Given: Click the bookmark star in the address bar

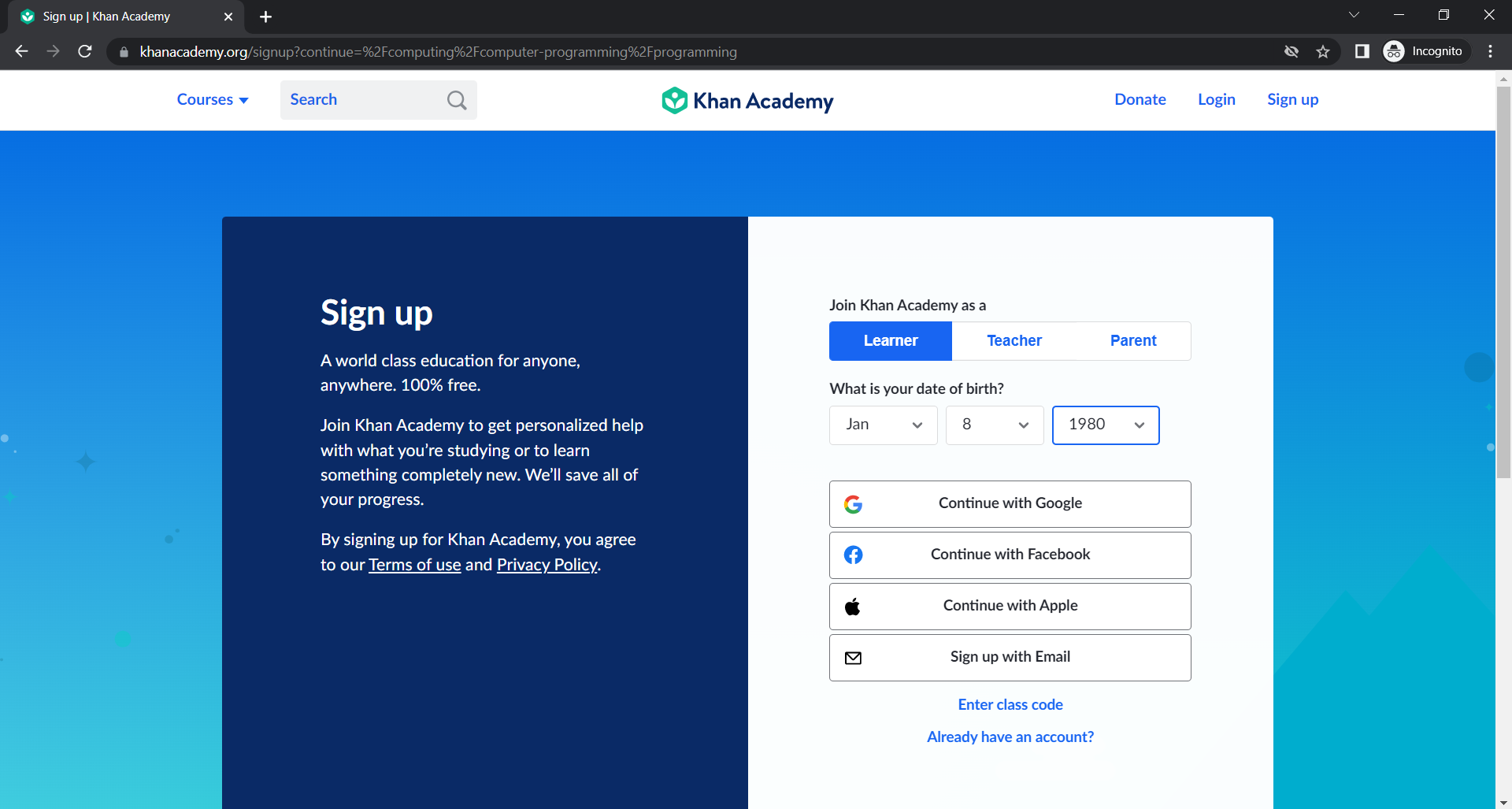Looking at the screenshot, I should coord(1322,51).
